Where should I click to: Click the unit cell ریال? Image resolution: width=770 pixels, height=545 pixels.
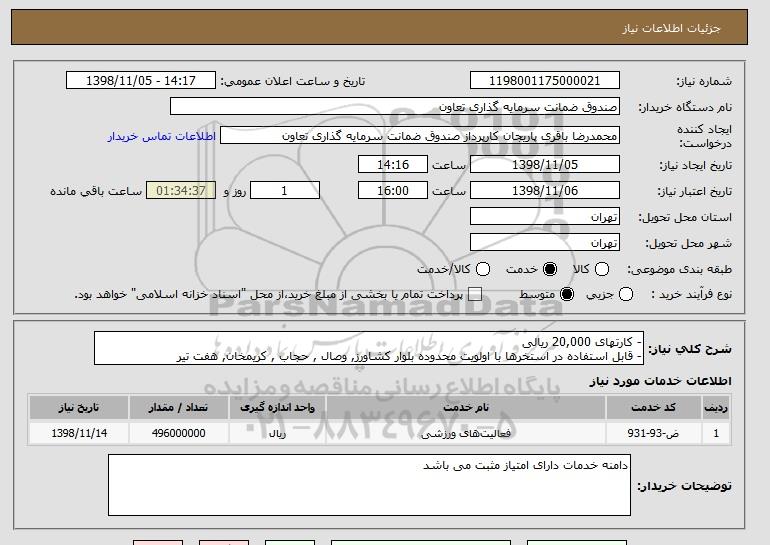coord(277,434)
